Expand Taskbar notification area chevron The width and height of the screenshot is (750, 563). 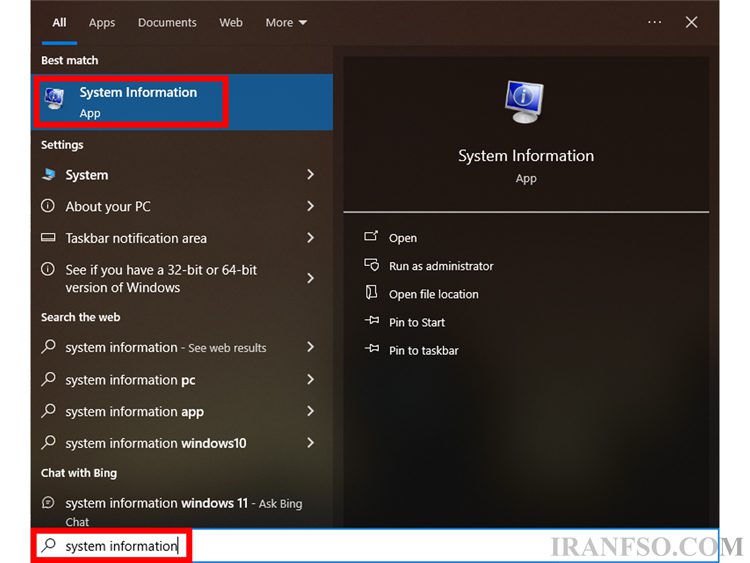(310, 238)
